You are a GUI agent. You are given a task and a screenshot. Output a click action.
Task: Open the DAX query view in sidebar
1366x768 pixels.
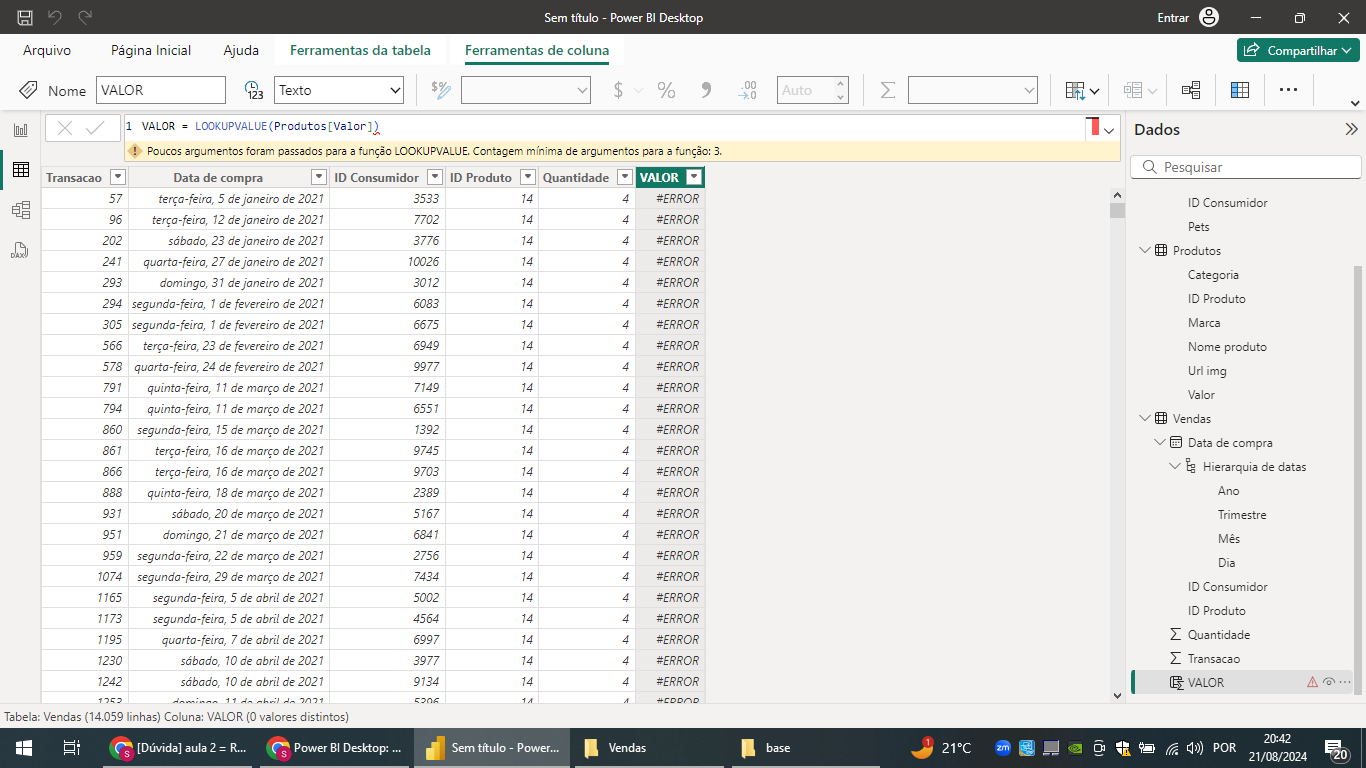(20, 250)
